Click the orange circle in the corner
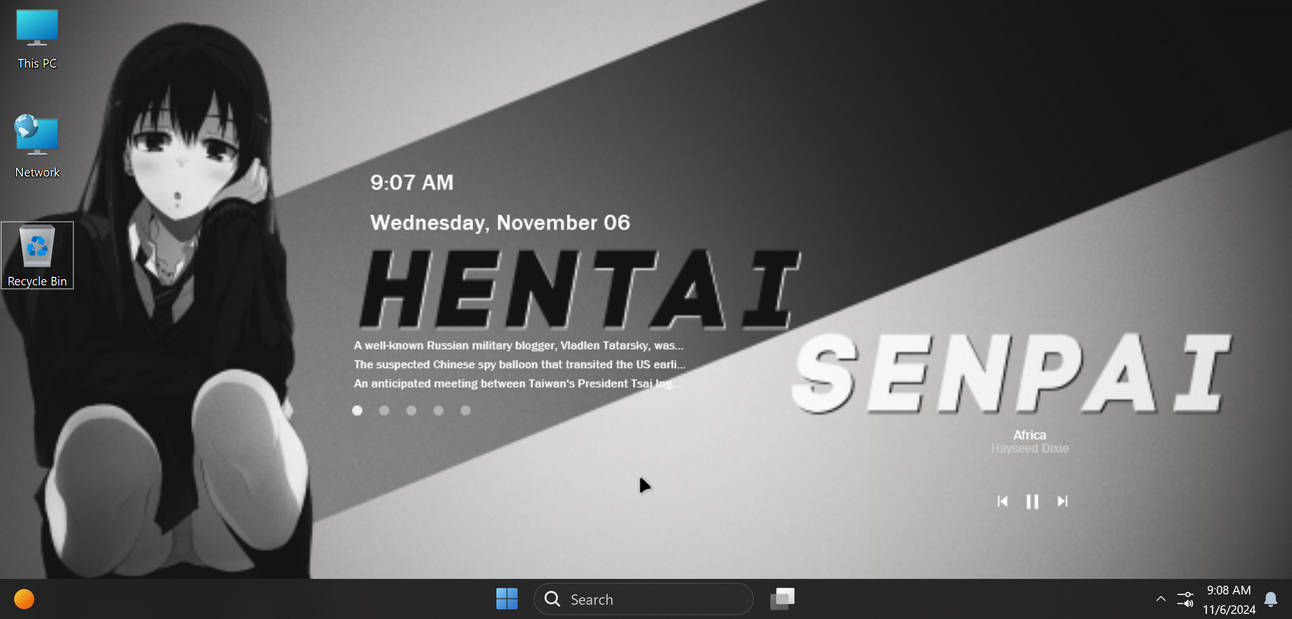This screenshot has width=1292, height=619. 24,598
